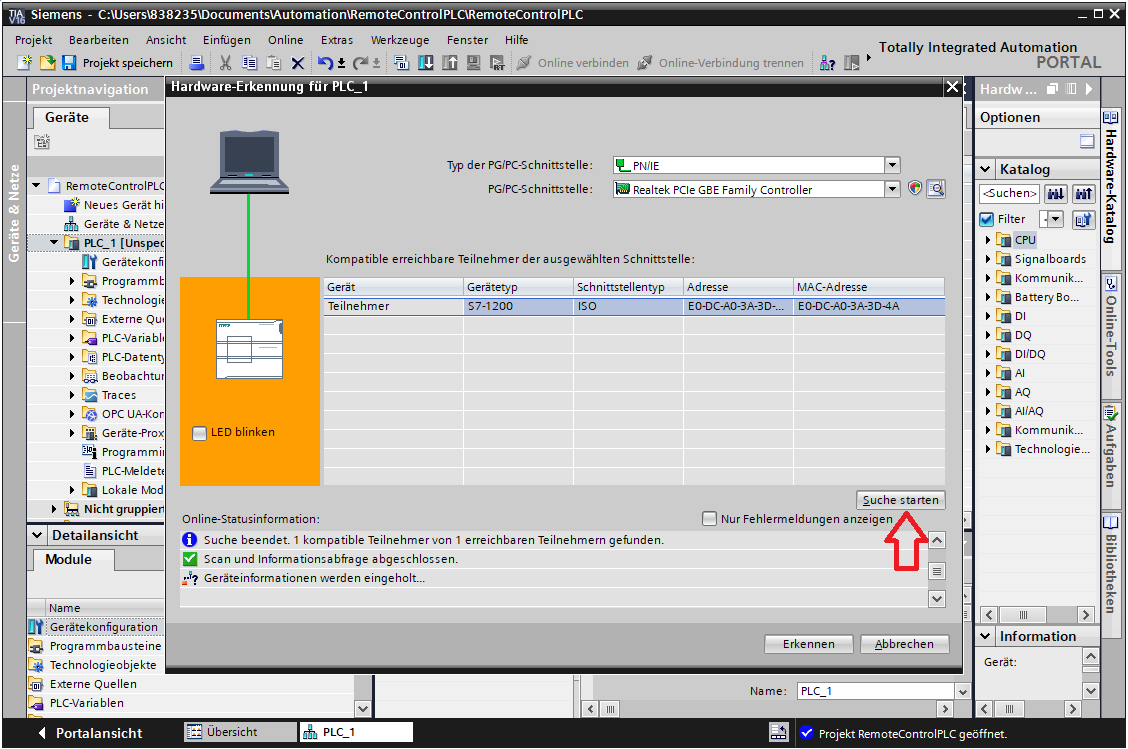Open the Bearbeiten menu
This screenshot has width=1128, height=749.
coord(99,40)
